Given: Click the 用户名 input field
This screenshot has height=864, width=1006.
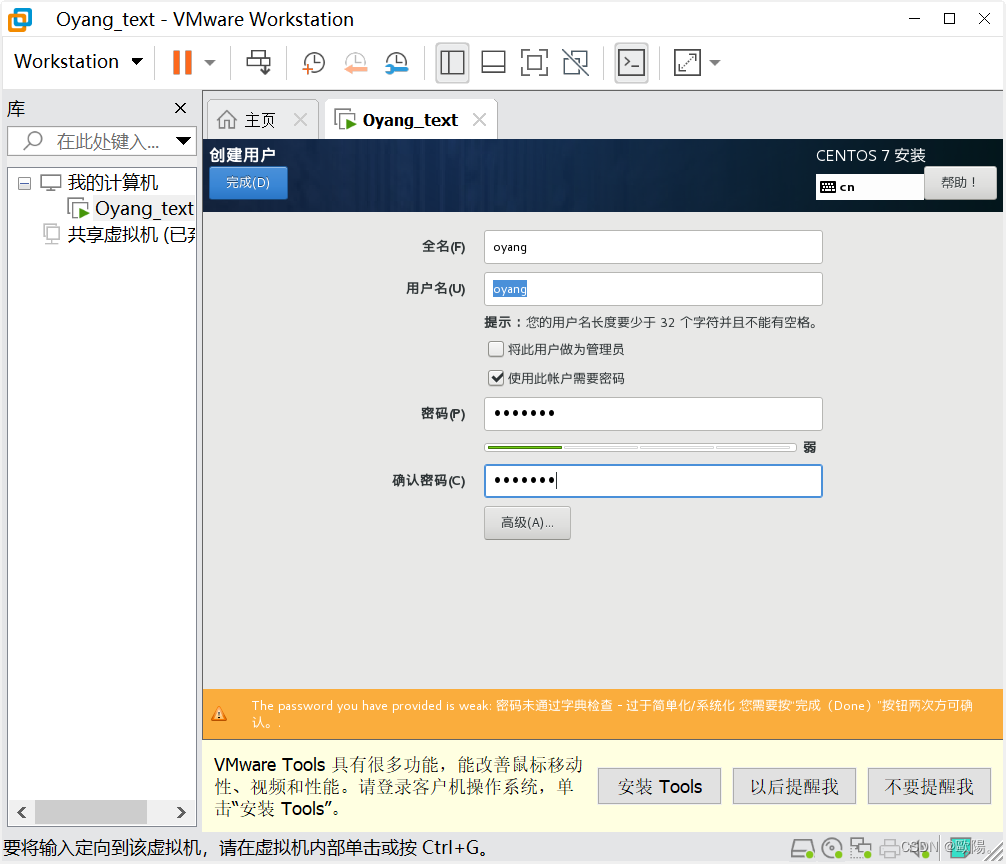Looking at the screenshot, I should click(653, 289).
